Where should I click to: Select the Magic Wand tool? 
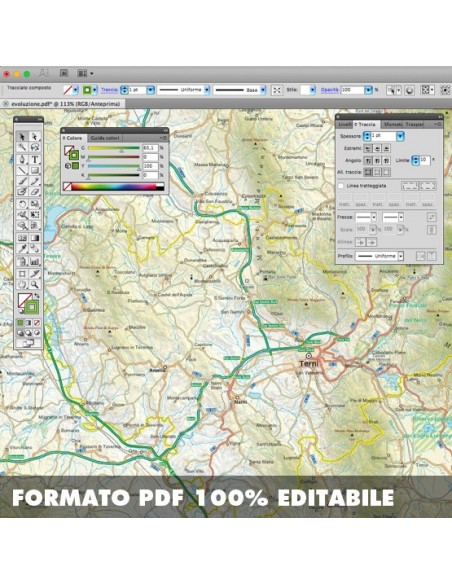tap(22, 147)
